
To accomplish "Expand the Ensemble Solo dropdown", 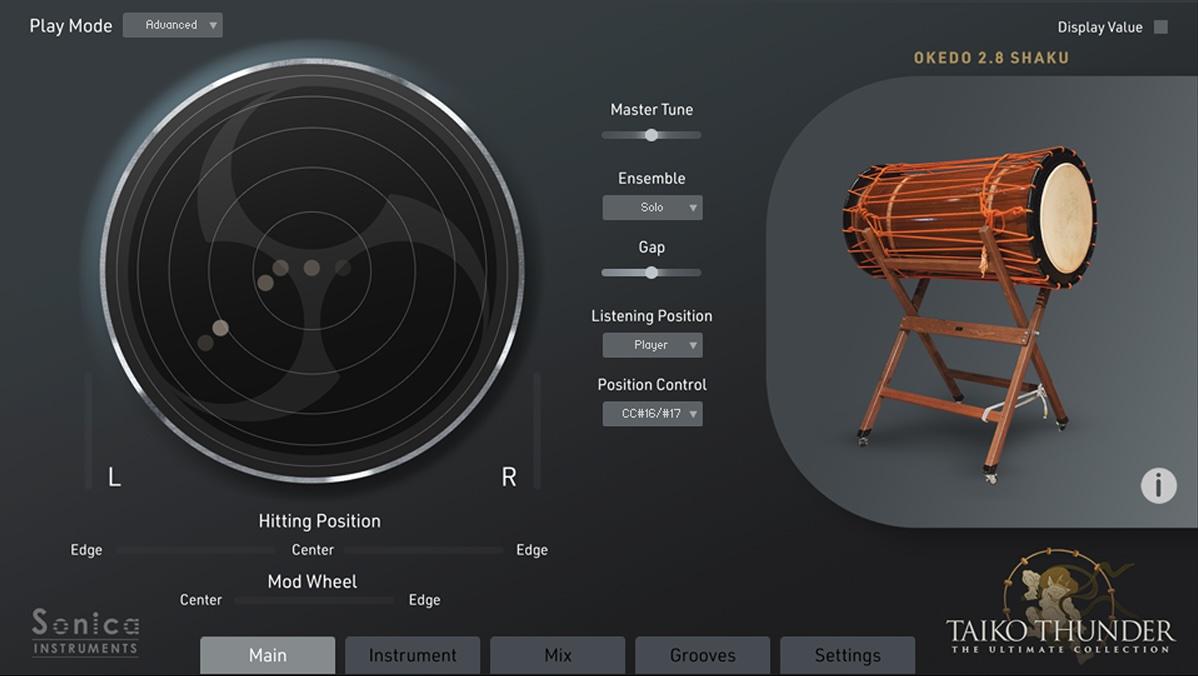I will coord(652,208).
